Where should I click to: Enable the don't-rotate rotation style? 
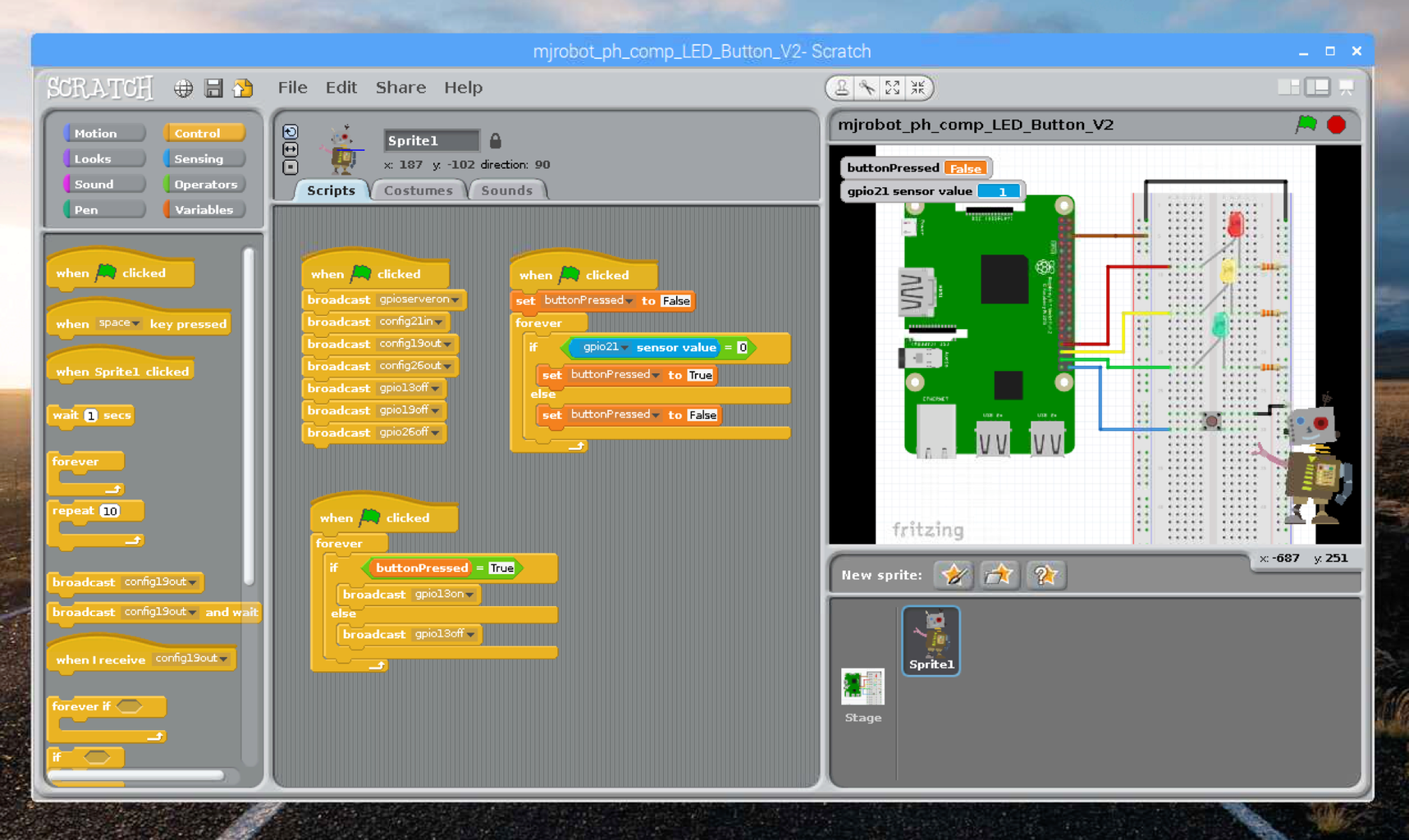(x=290, y=167)
